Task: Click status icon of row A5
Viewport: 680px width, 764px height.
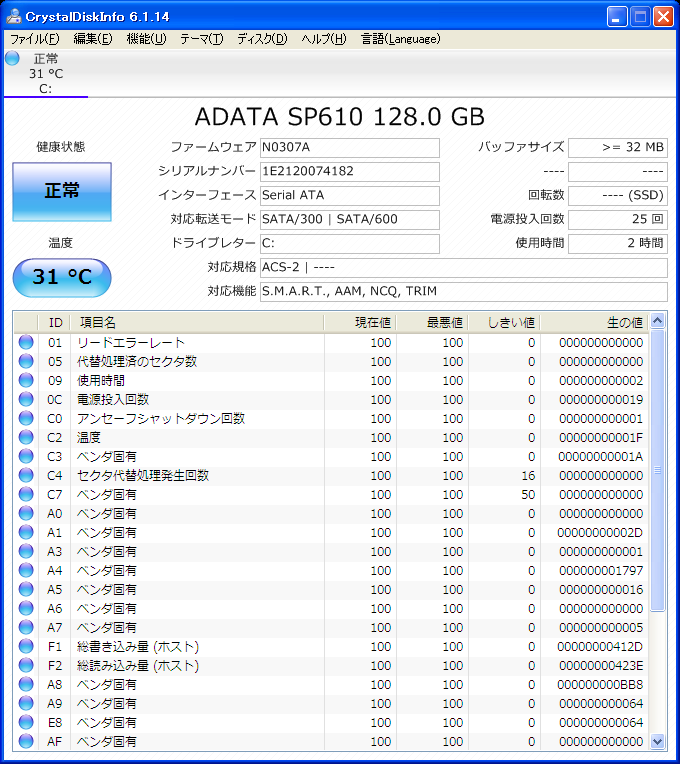Action: point(26,589)
